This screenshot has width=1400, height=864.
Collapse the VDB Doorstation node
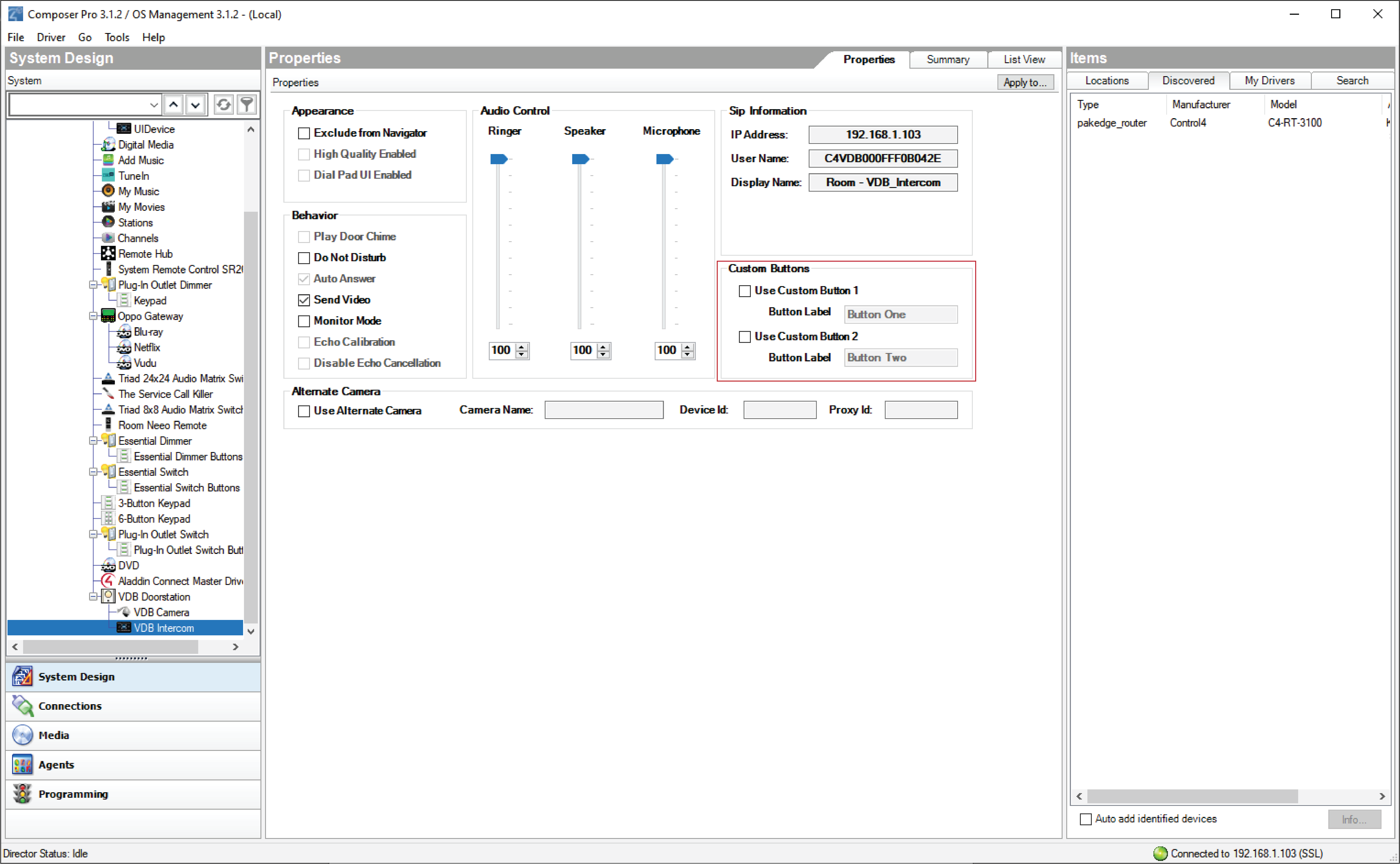(x=93, y=597)
